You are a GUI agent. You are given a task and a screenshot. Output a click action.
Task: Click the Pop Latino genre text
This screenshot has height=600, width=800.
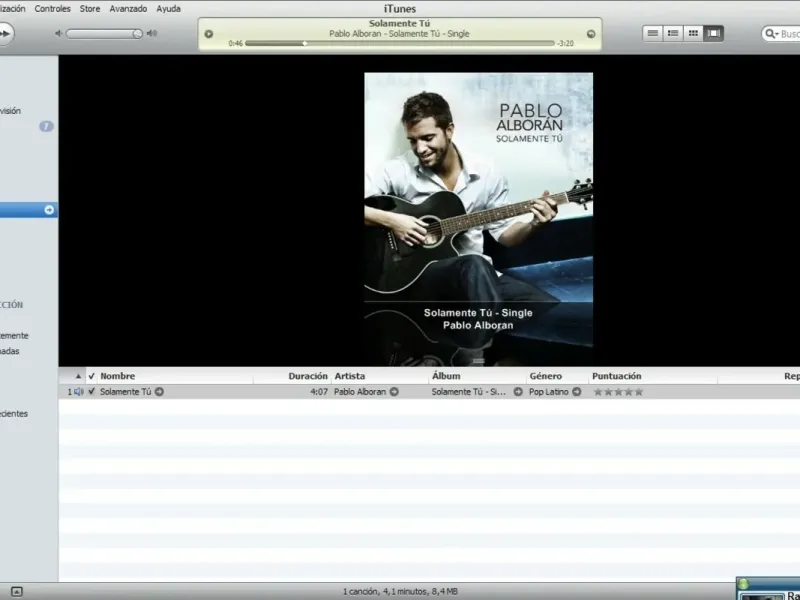tap(548, 392)
